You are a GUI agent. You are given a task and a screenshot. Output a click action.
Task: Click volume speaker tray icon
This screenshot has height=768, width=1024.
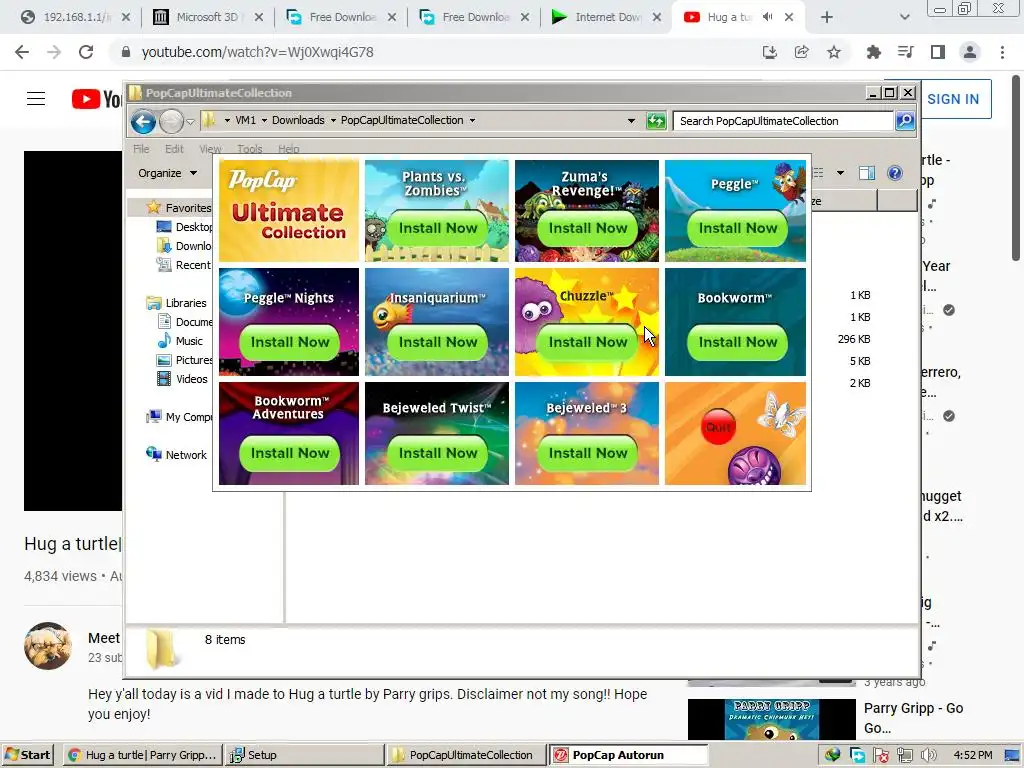pyautogui.click(x=927, y=755)
